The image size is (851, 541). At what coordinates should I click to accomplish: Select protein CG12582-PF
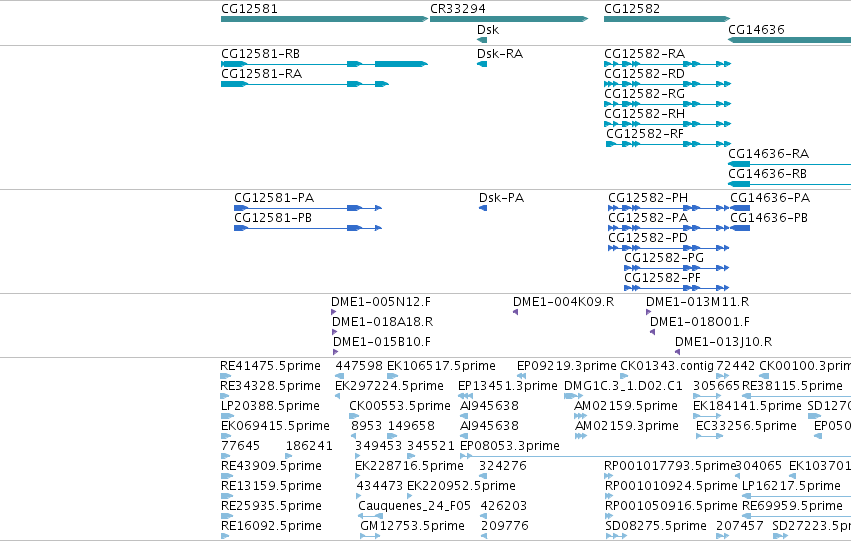(x=663, y=278)
